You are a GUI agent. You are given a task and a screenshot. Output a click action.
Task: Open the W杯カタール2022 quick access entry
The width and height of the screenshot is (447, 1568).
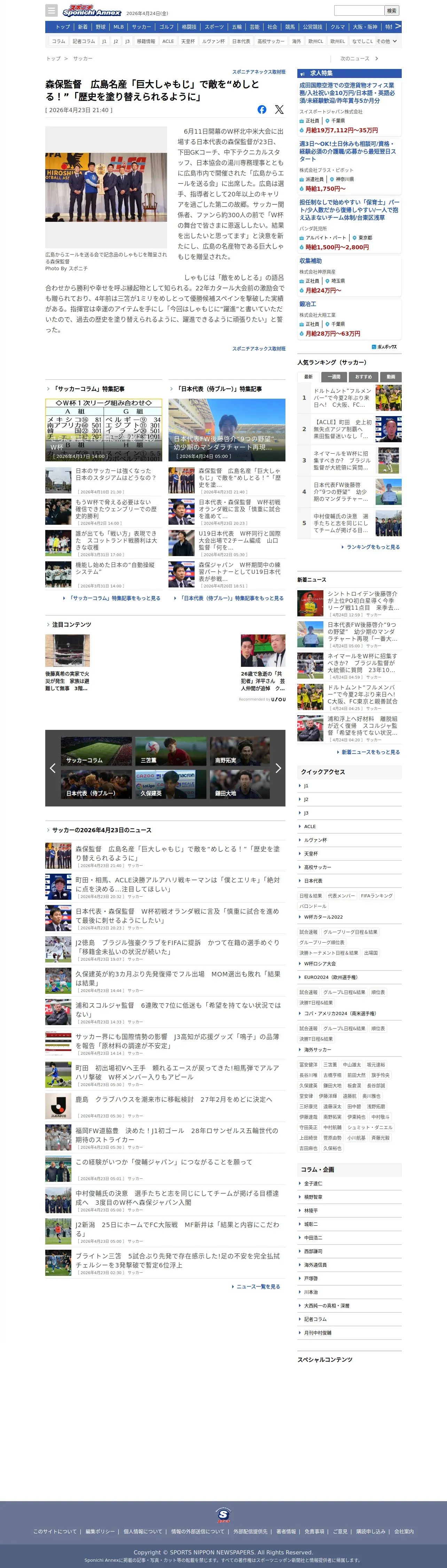(349, 917)
